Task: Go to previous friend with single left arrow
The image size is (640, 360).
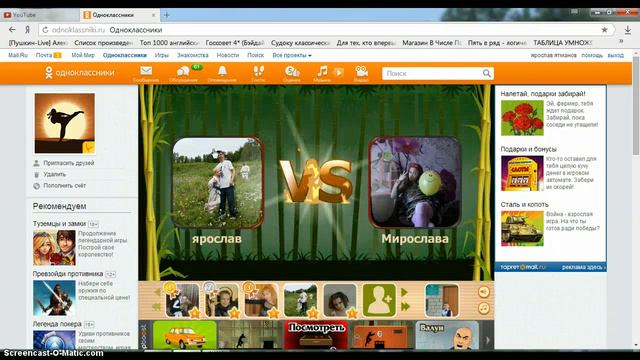Action: tap(157, 292)
